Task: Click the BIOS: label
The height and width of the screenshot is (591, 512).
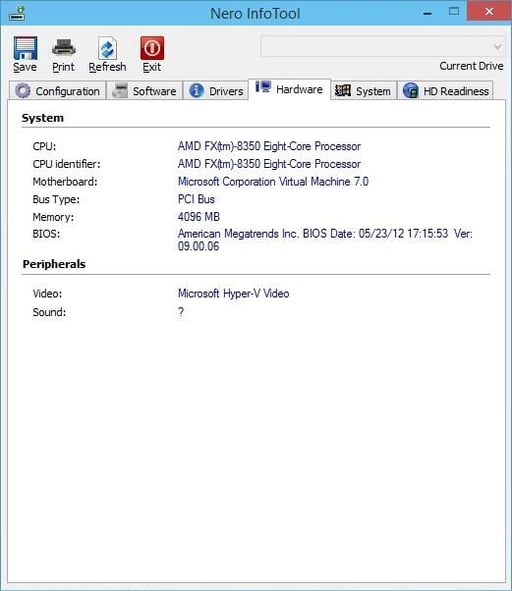Action: [46, 234]
